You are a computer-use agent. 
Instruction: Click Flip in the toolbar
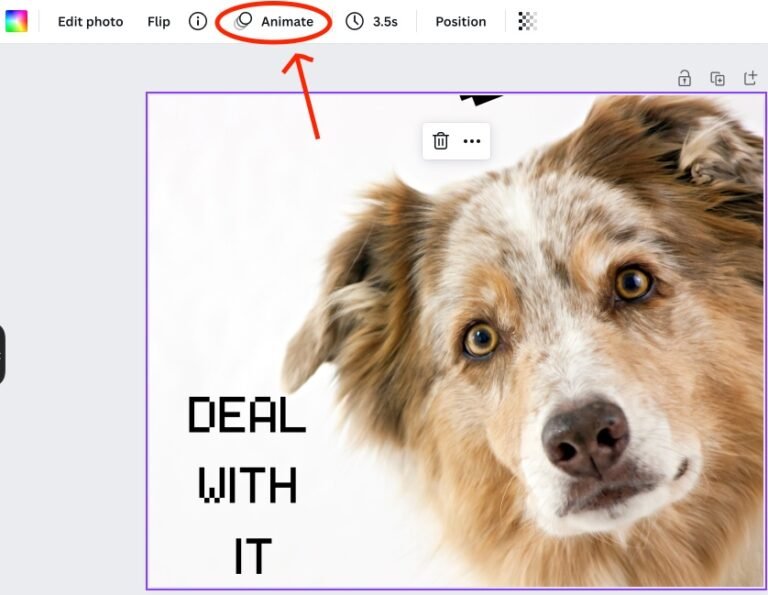(x=159, y=22)
